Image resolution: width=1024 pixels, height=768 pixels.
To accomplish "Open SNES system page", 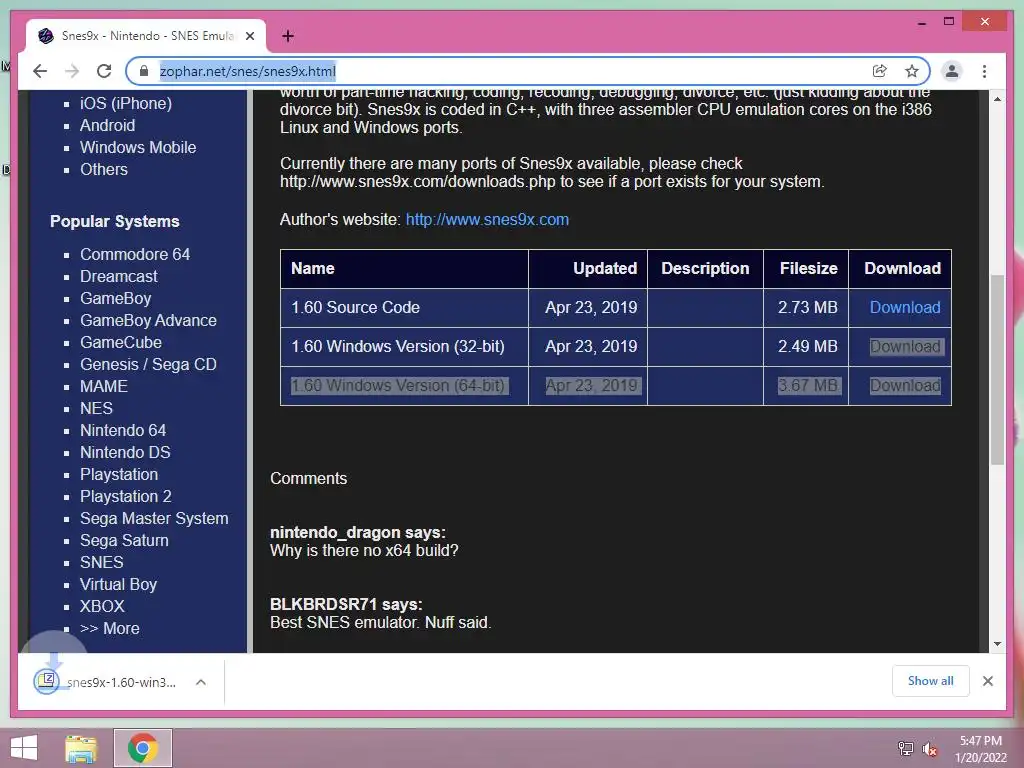I will (102, 562).
